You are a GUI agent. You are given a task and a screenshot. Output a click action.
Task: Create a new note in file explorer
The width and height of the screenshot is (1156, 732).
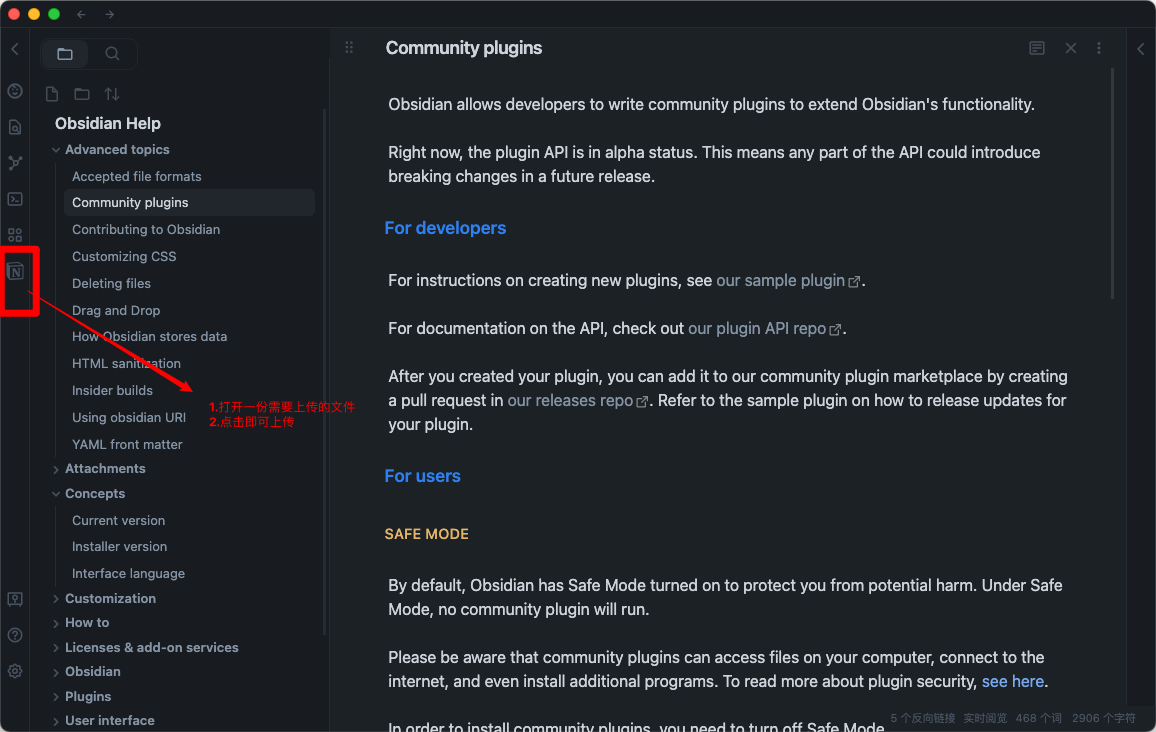[53, 94]
